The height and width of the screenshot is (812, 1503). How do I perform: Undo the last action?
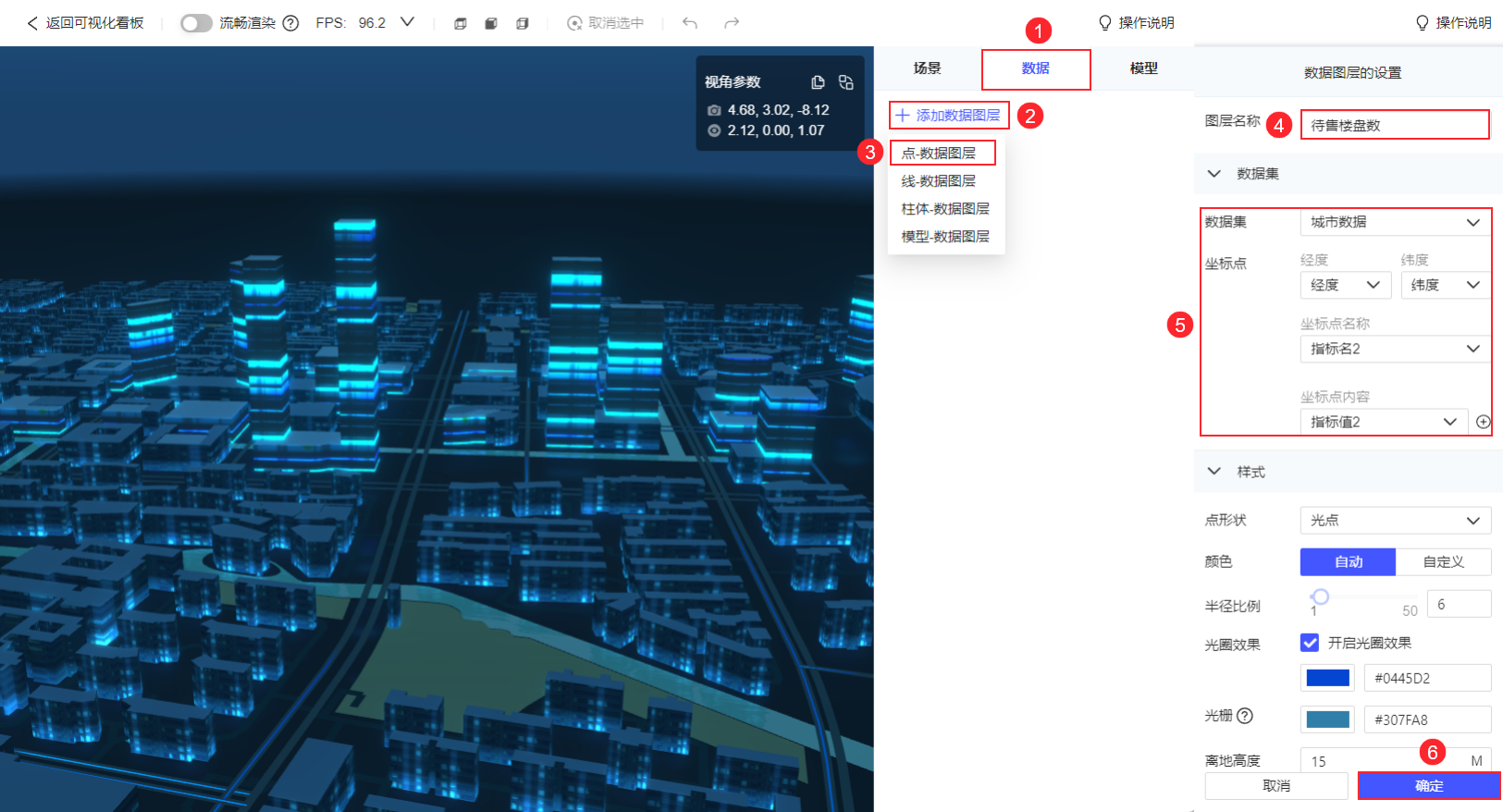pos(690,23)
